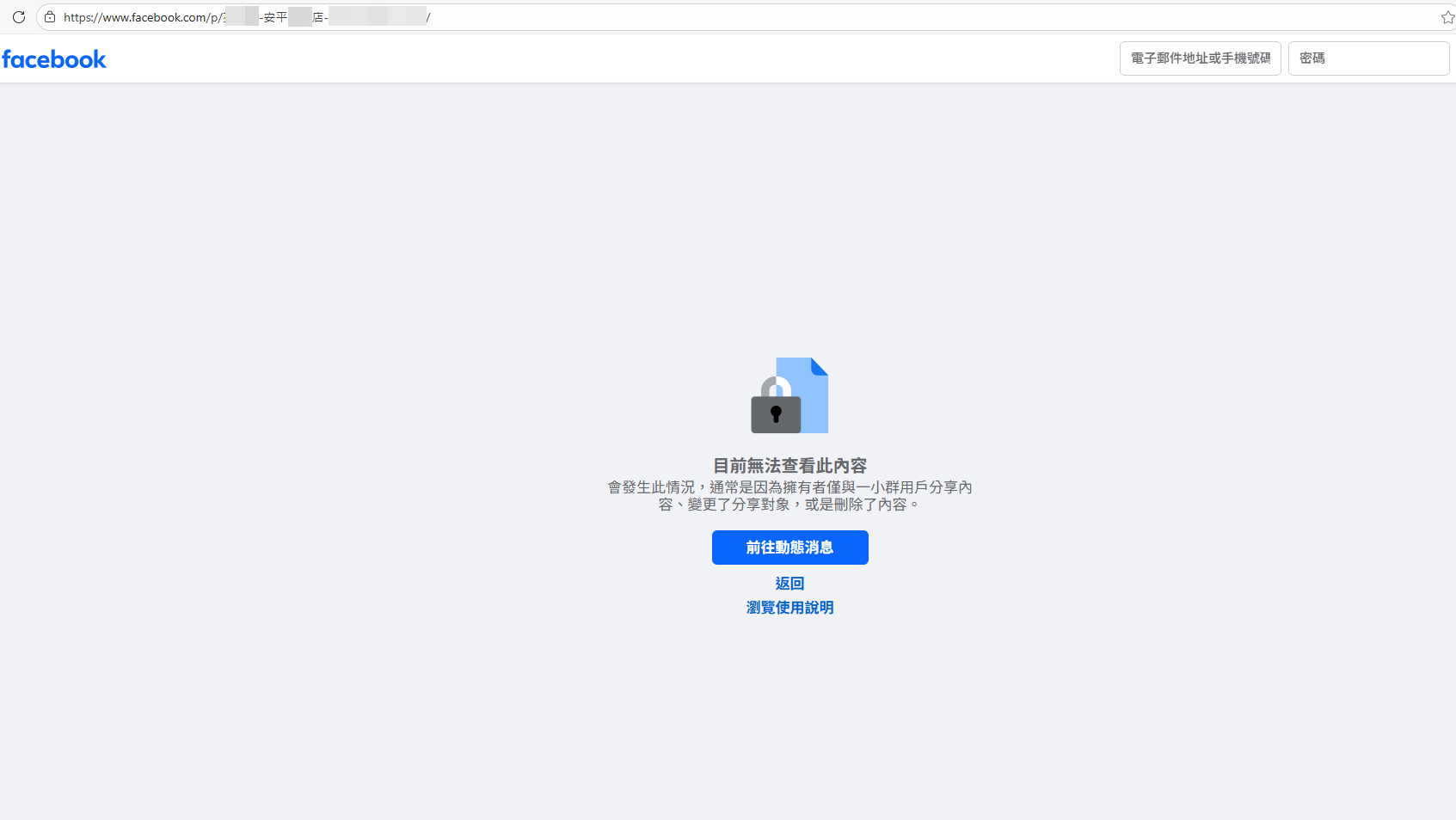Follow the 返回 link to go back
This screenshot has height=820, width=1456.
pos(789,583)
